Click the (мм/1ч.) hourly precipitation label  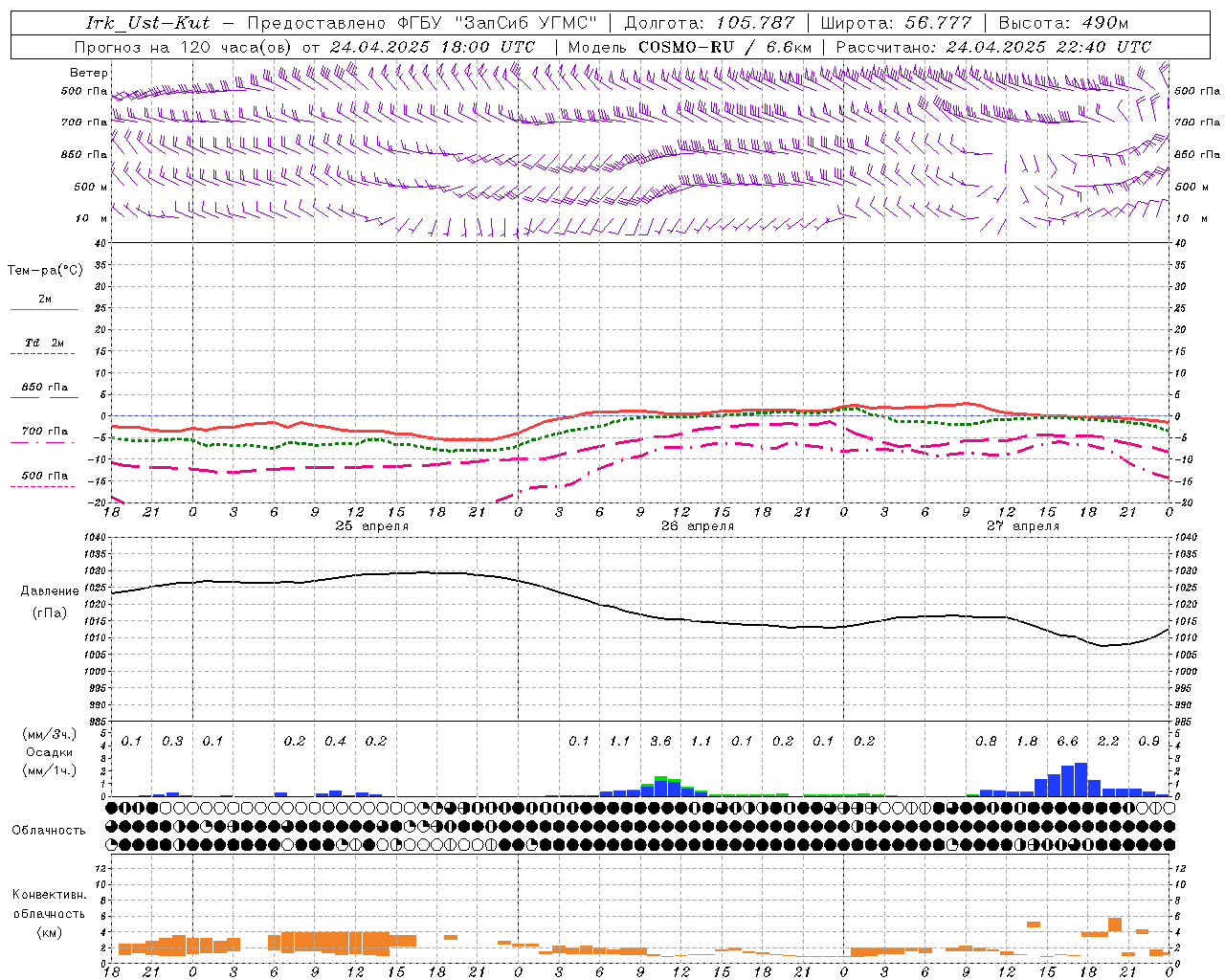click(49, 769)
